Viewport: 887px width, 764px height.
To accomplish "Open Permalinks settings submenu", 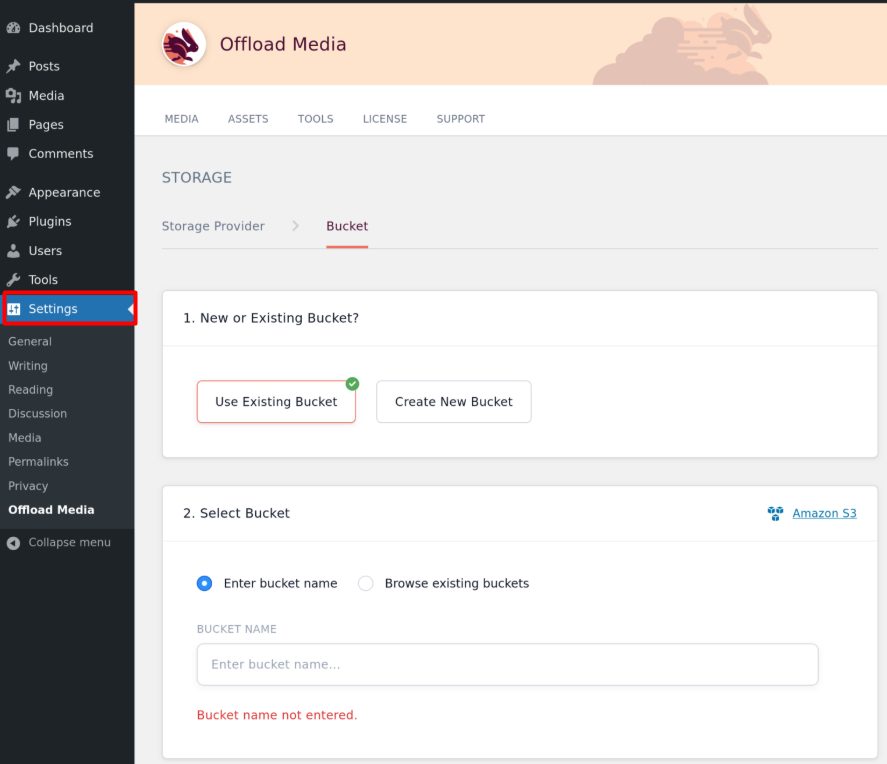I will 38,461.
